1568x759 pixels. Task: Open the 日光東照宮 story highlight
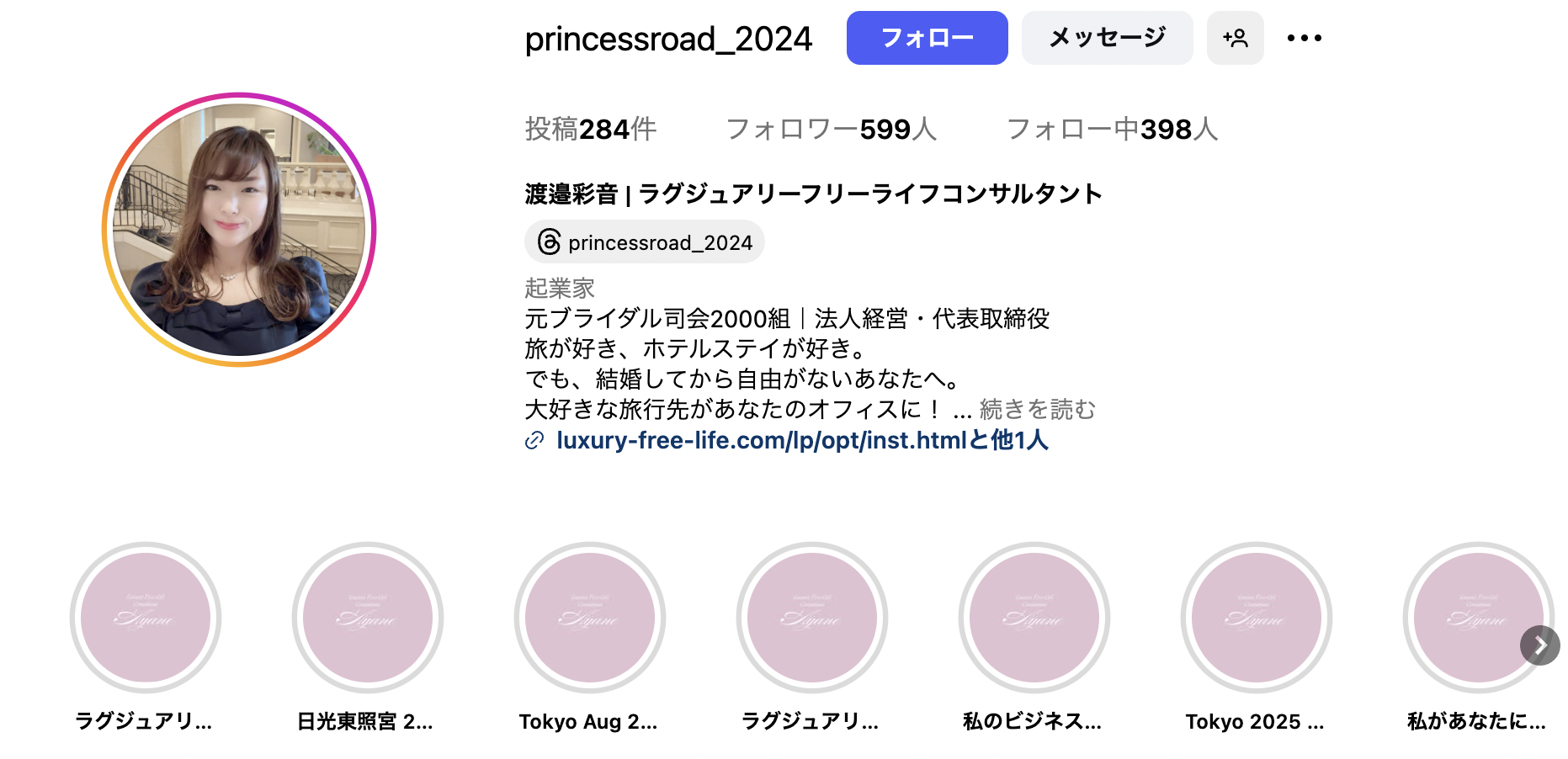pyautogui.click(x=368, y=618)
